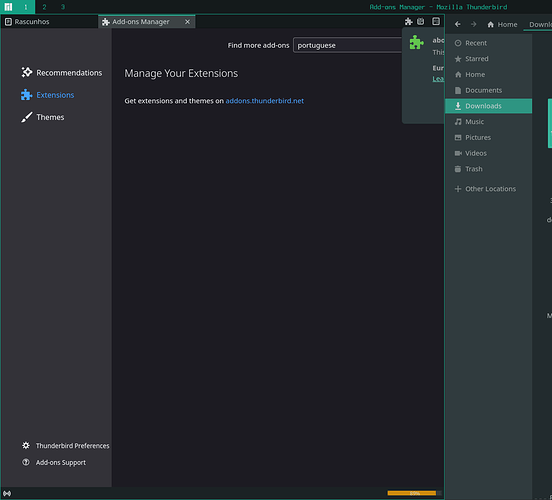Select the blue Extensions puzzle icon
The height and width of the screenshot is (500, 552).
coord(26,95)
